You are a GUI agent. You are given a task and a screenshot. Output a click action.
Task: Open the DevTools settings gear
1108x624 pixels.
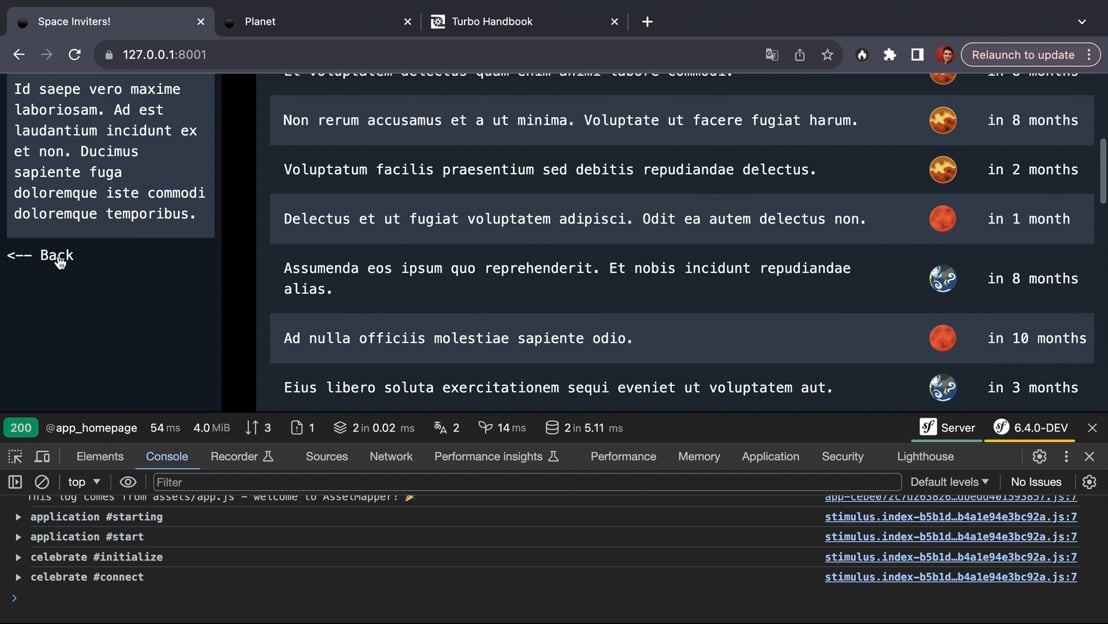1039,457
